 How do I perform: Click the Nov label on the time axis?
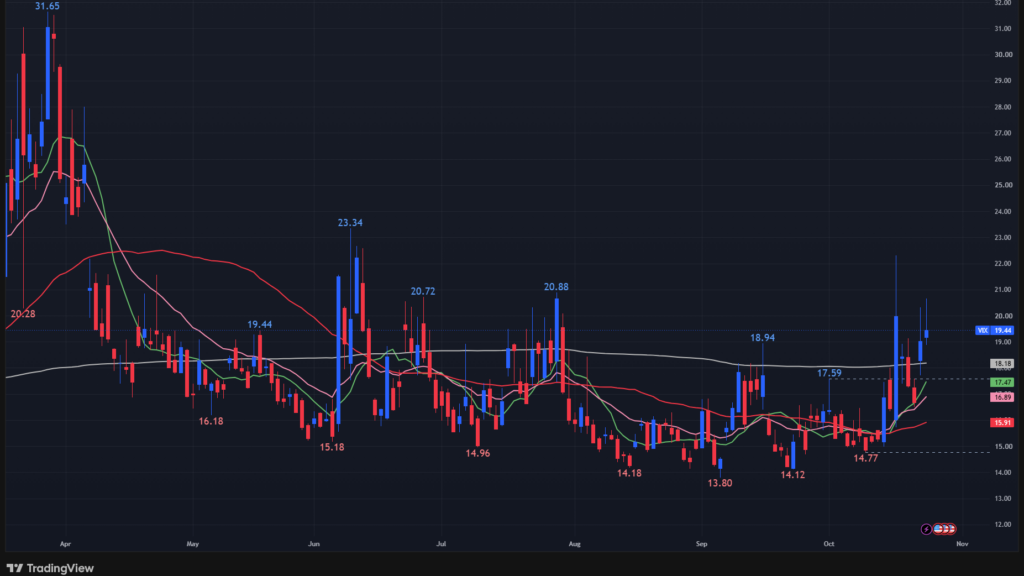pyautogui.click(x=962, y=543)
